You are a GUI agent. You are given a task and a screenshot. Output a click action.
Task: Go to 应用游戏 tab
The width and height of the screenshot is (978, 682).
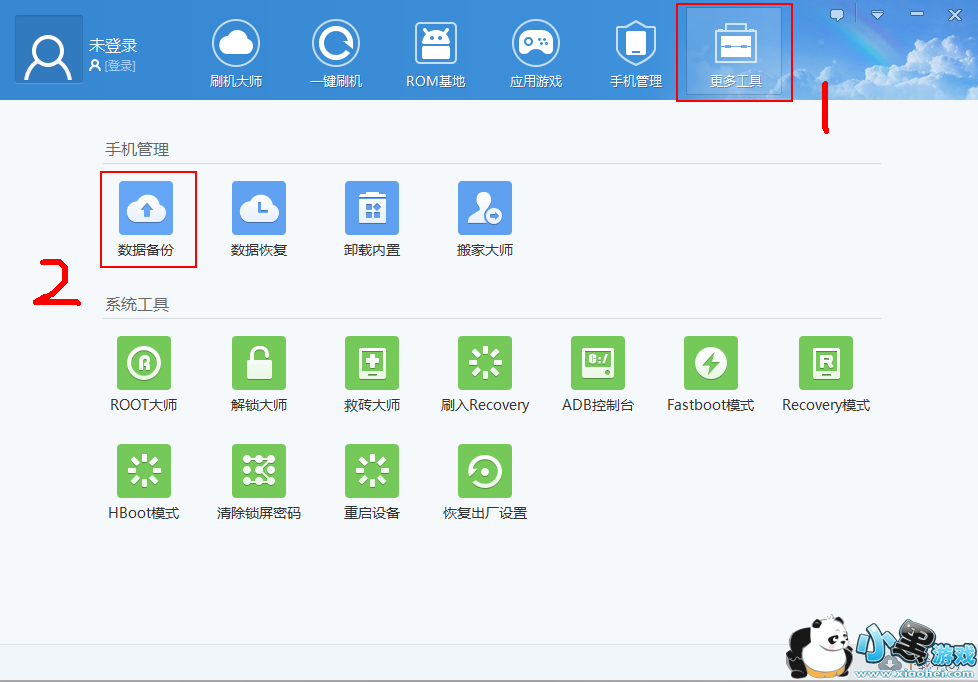536,54
